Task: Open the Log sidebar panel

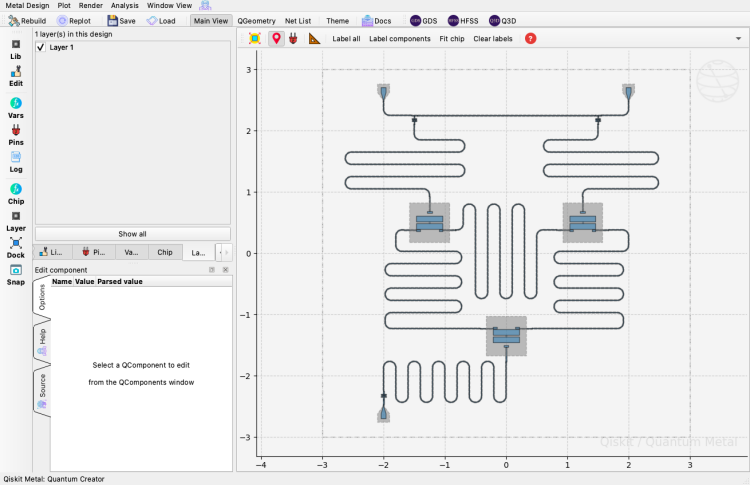Action: click(x=16, y=163)
